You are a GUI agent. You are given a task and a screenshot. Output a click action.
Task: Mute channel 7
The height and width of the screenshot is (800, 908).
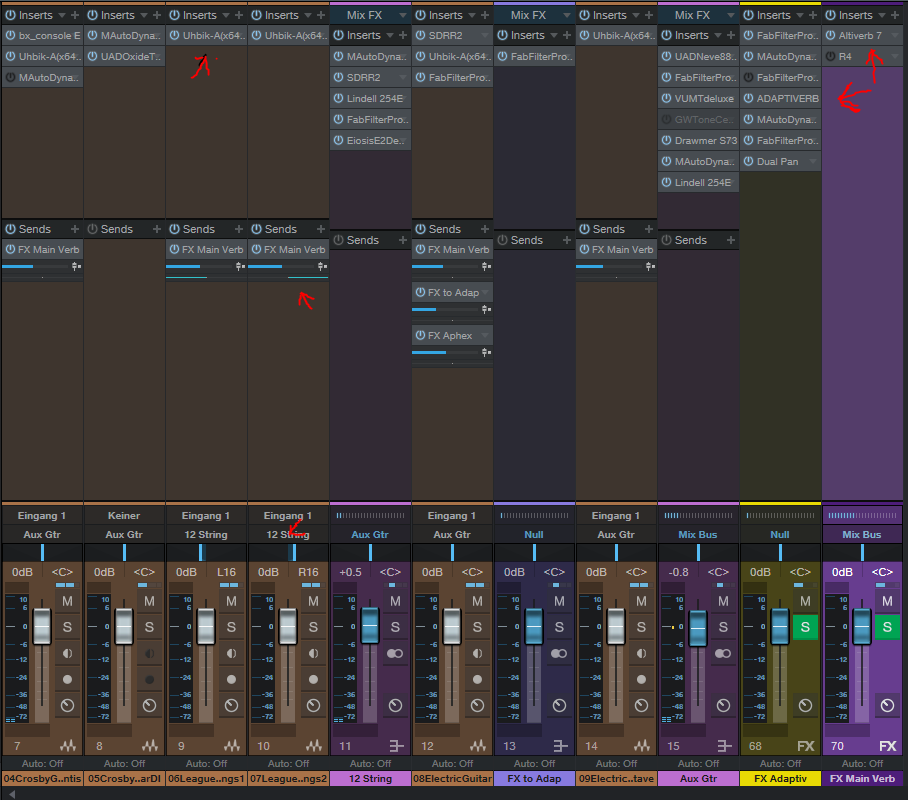67,601
